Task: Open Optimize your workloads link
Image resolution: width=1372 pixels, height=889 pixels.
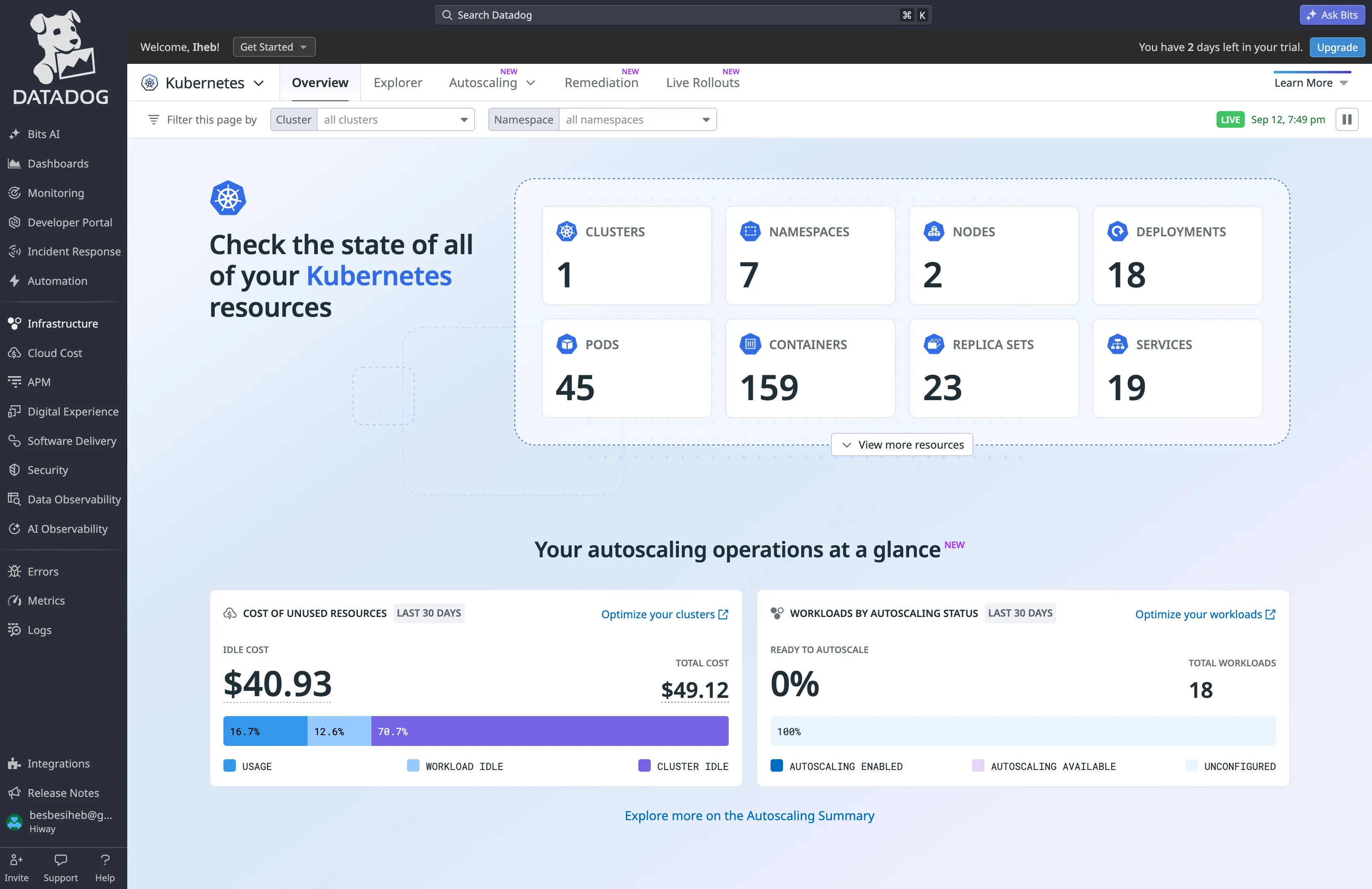Action: (1205, 615)
